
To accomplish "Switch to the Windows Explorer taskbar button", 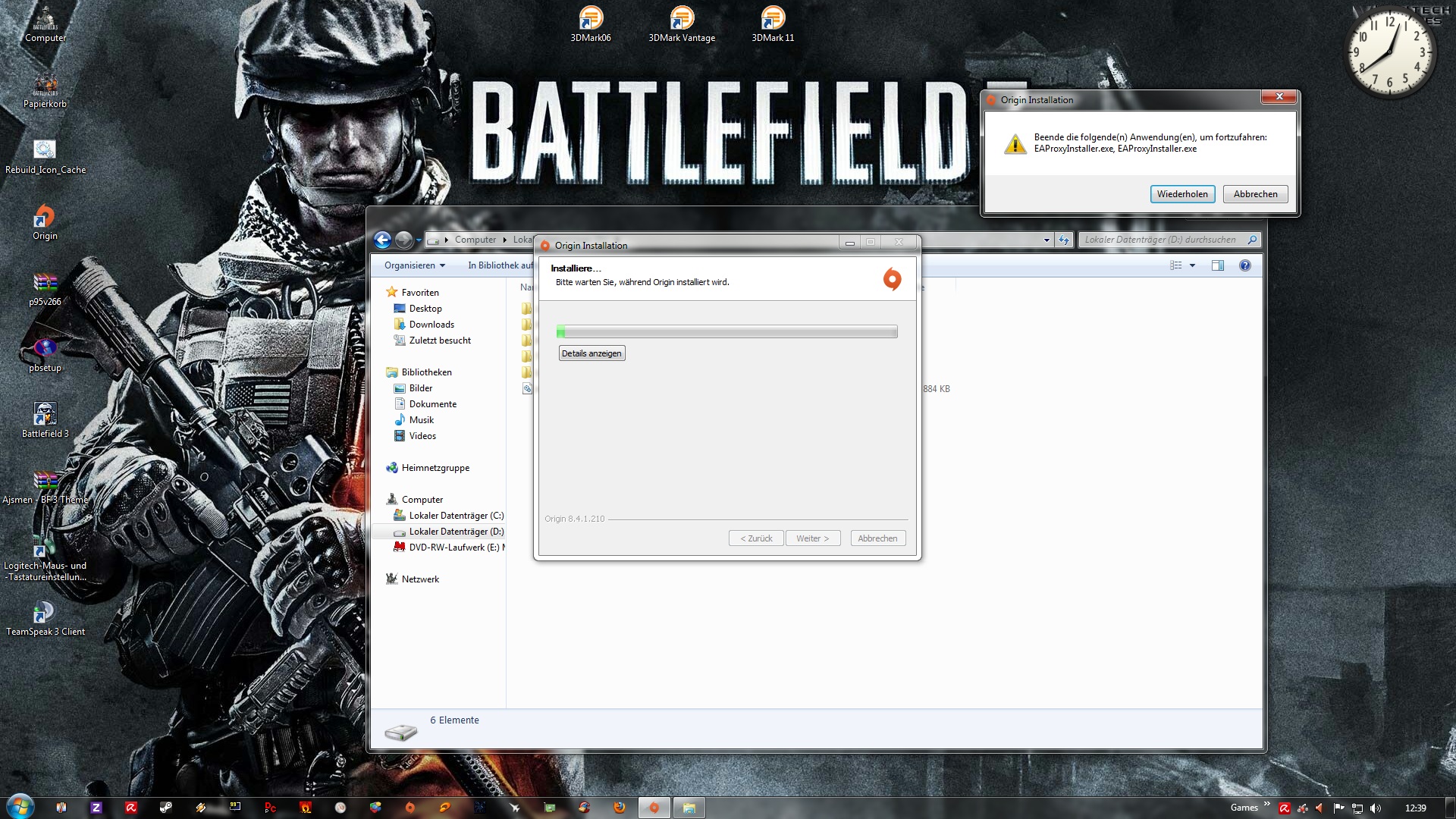I will coord(689,808).
